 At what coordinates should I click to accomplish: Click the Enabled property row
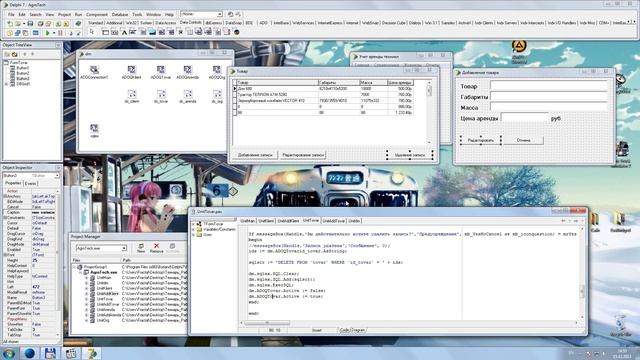tap(30, 249)
